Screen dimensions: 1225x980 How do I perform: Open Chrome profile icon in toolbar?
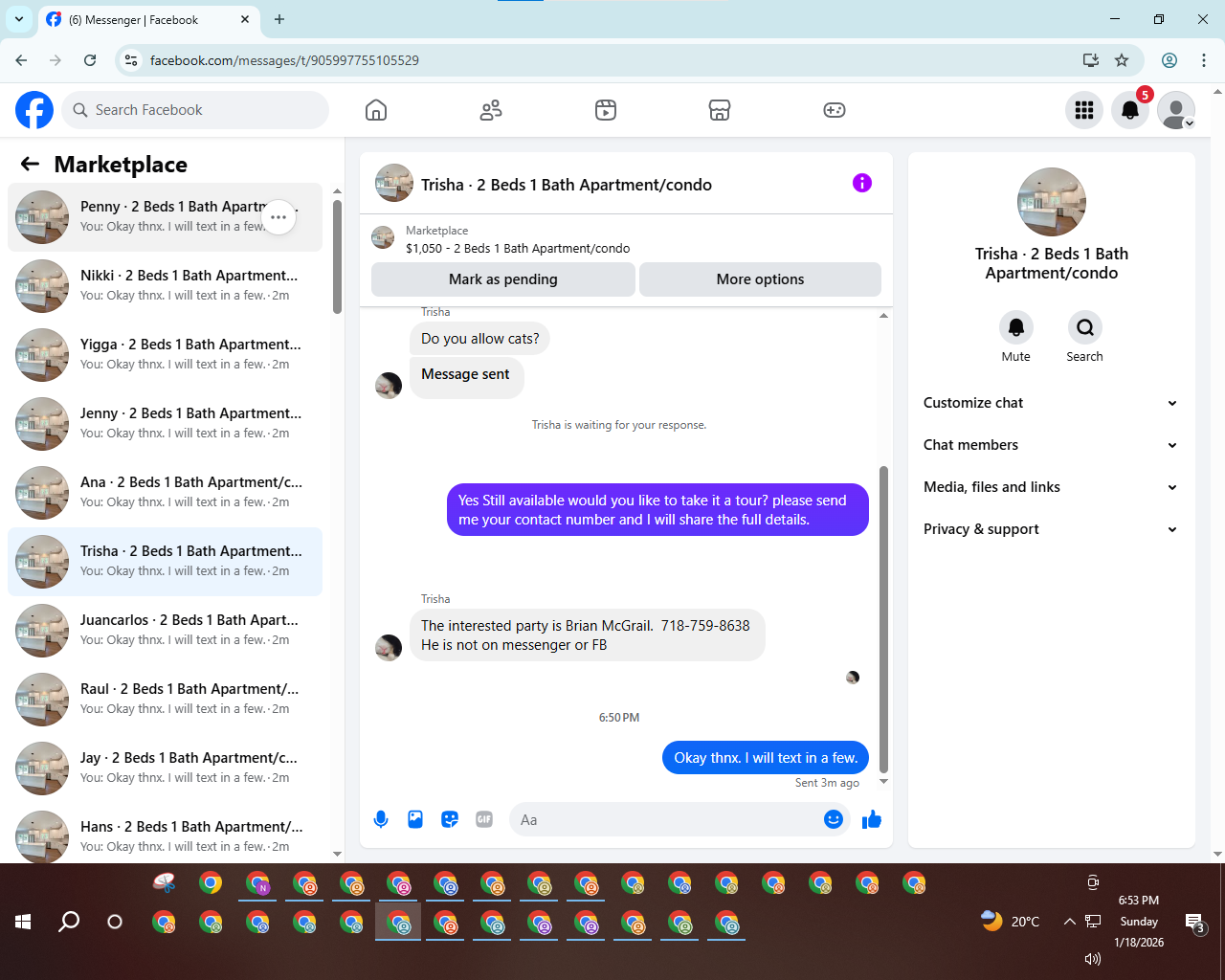pyautogui.click(x=1169, y=60)
